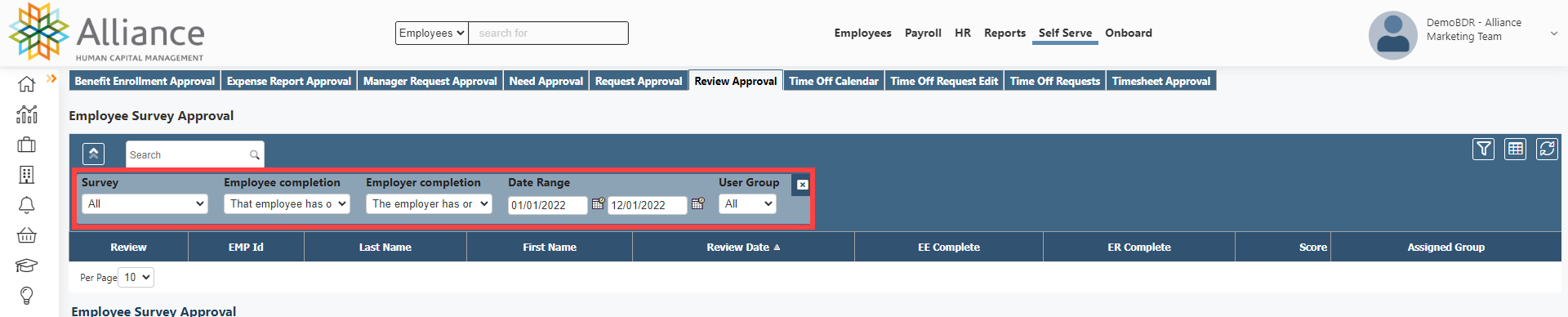This screenshot has height=317, width=1568.
Task: Click the user avatar picture
Action: (1392, 35)
